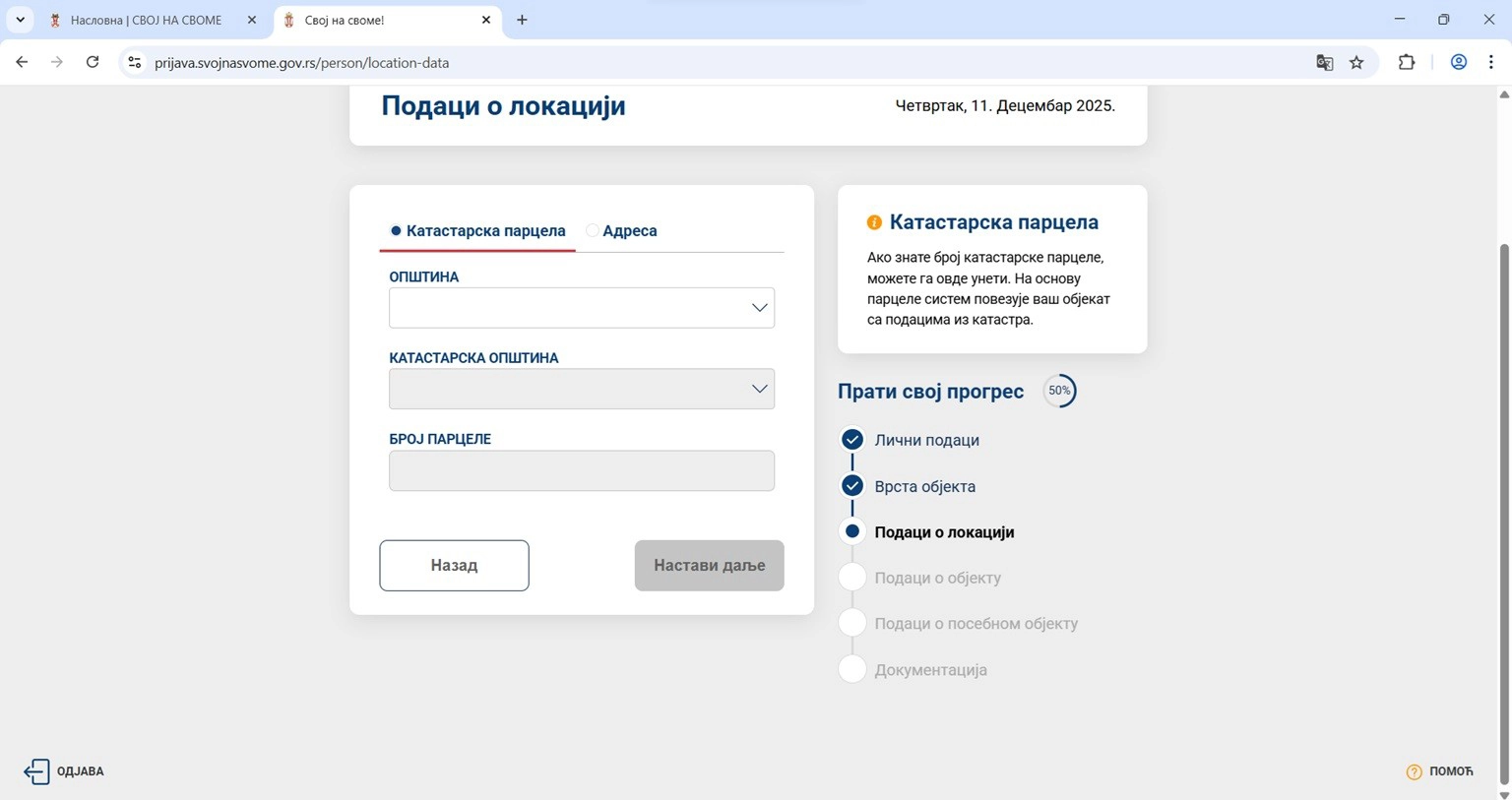Click the scrollbar up arrow
The image size is (1512, 800).
coord(1503,94)
